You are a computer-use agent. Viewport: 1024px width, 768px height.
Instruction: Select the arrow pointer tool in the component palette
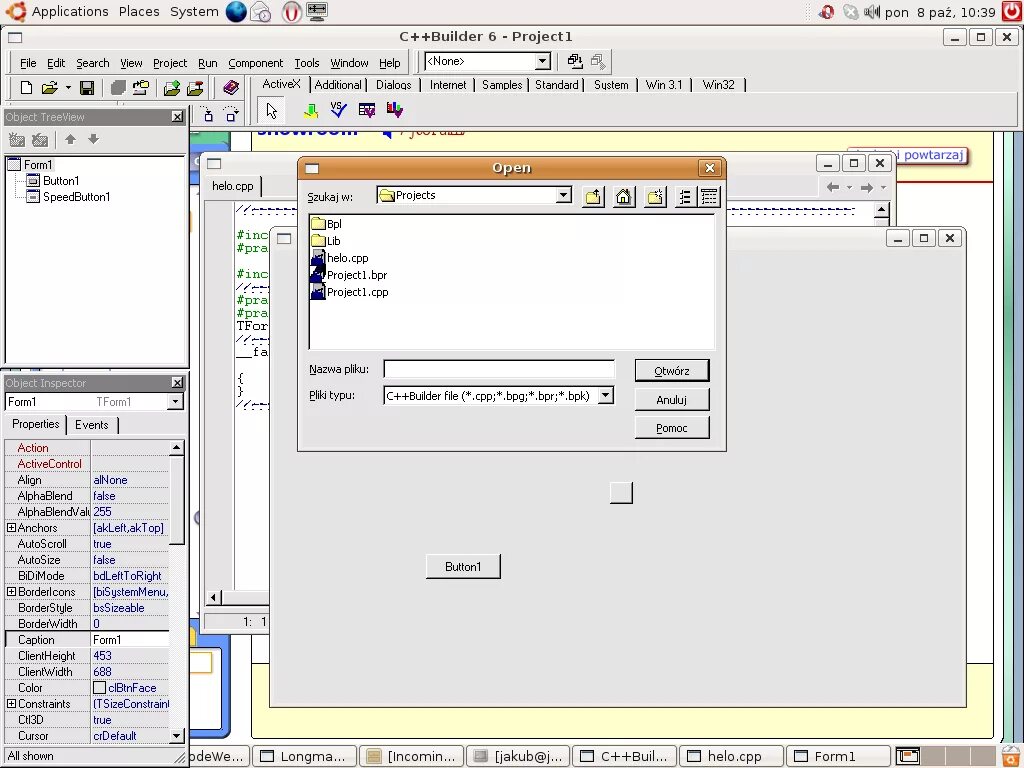click(272, 110)
